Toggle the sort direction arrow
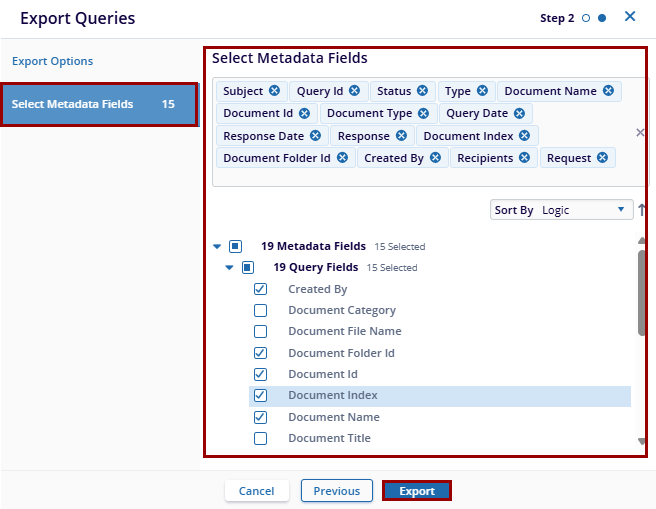This screenshot has width=656, height=509. click(642, 210)
